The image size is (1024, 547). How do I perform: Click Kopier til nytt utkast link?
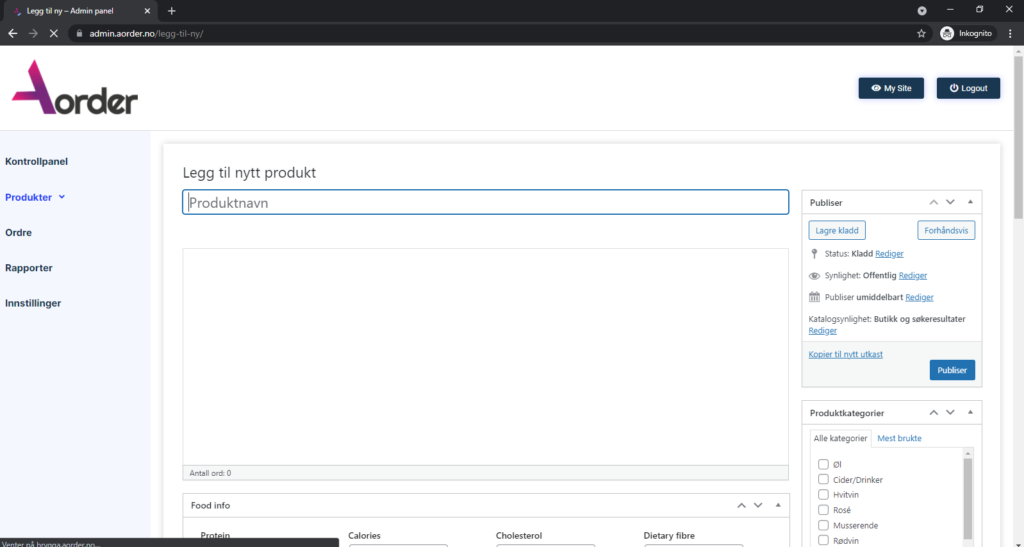point(845,354)
